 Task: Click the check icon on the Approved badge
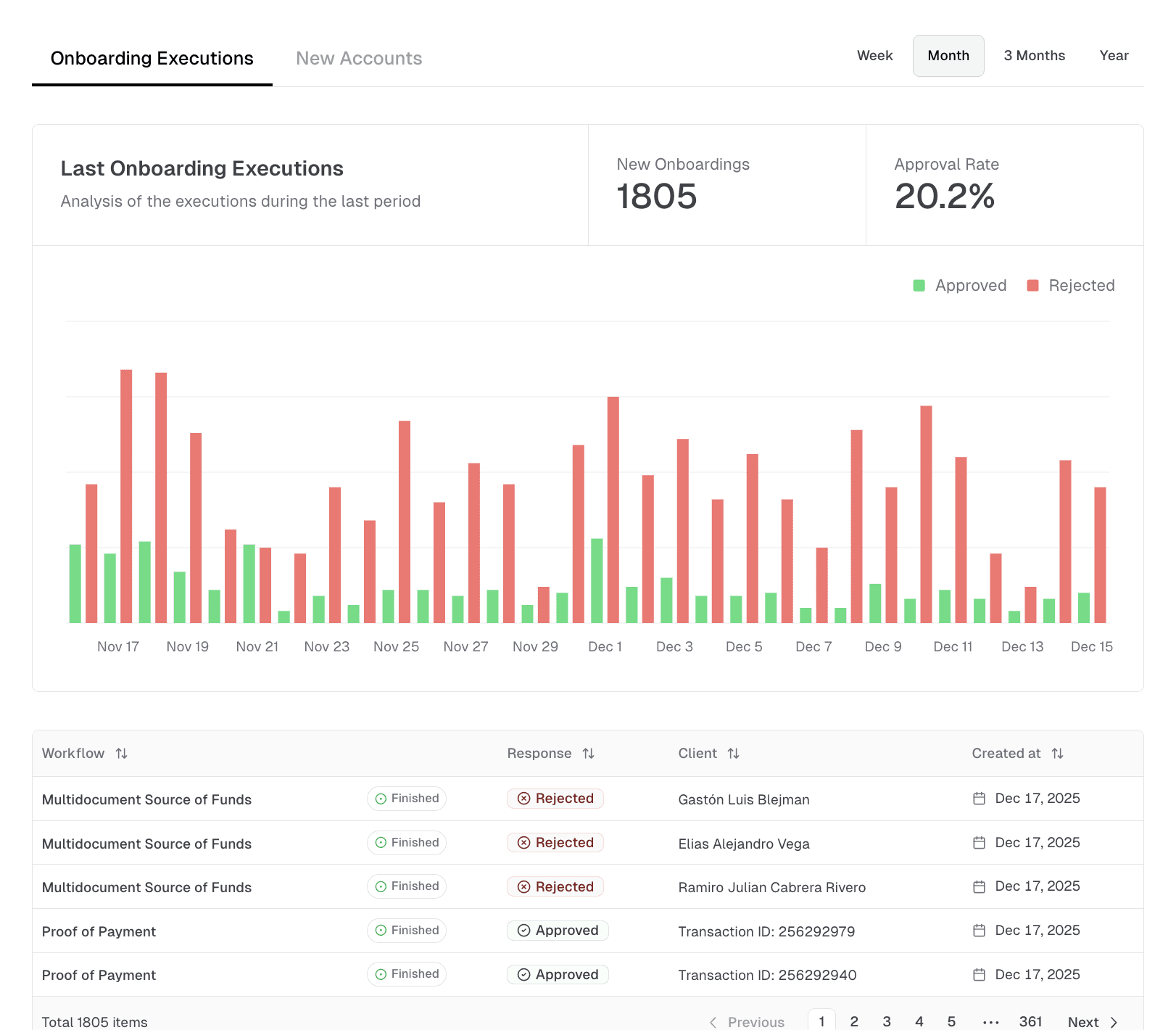[522, 931]
